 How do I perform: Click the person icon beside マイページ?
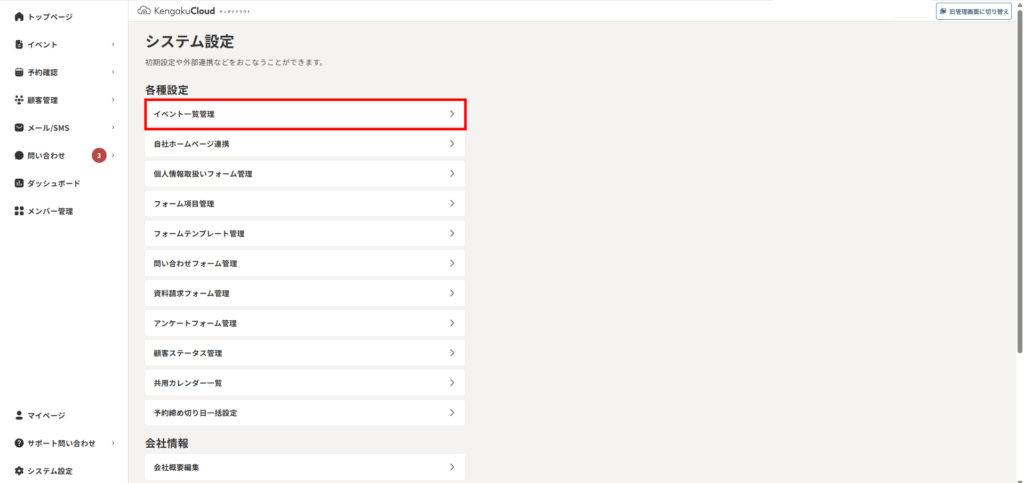19,415
